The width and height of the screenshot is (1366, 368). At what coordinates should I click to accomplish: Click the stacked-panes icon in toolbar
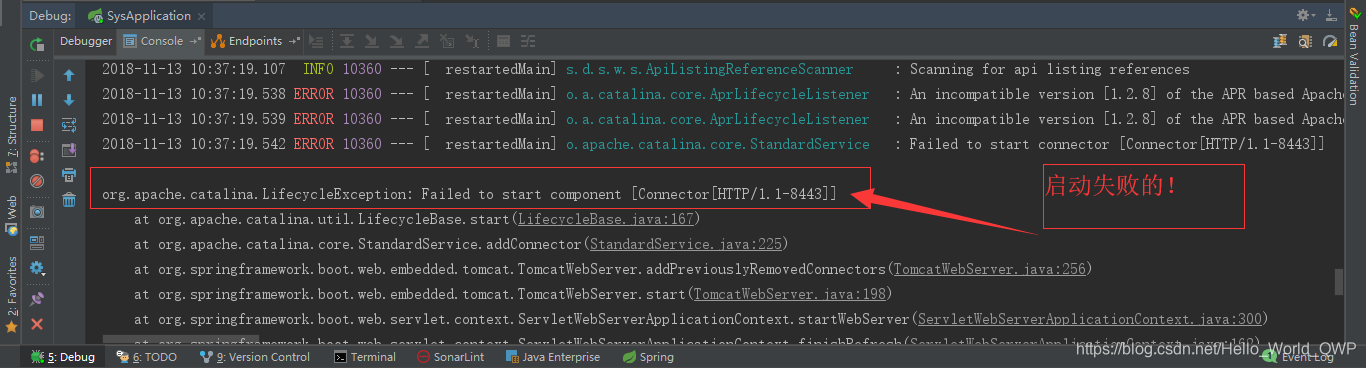click(x=1280, y=41)
